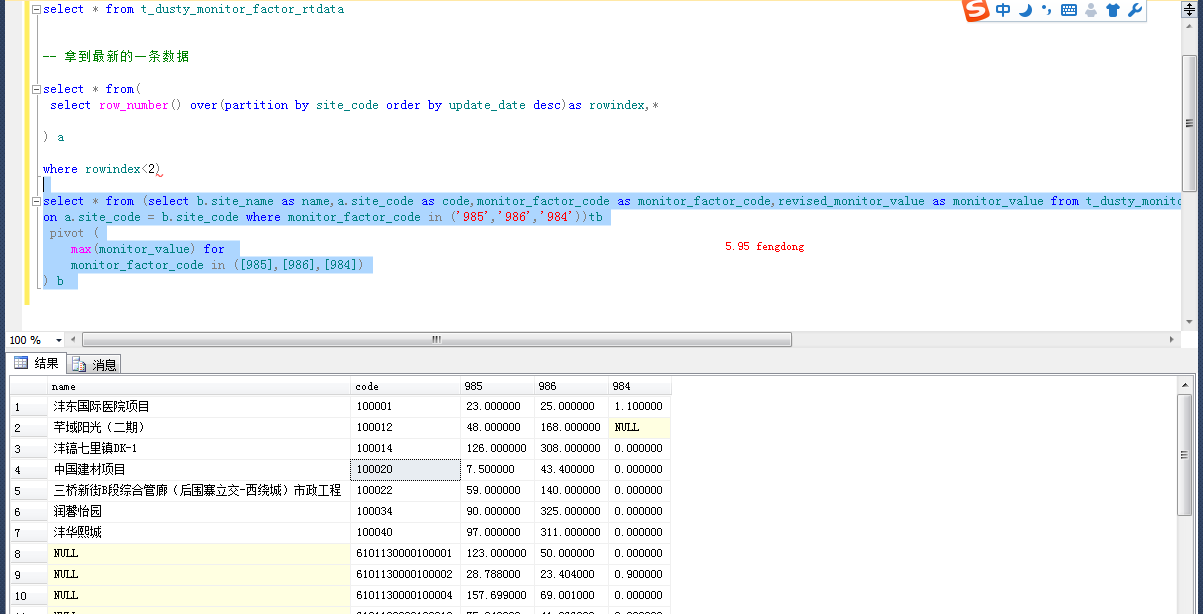
Task: Click the cell '沣镐七里镇DK-1'
Action: (200, 449)
